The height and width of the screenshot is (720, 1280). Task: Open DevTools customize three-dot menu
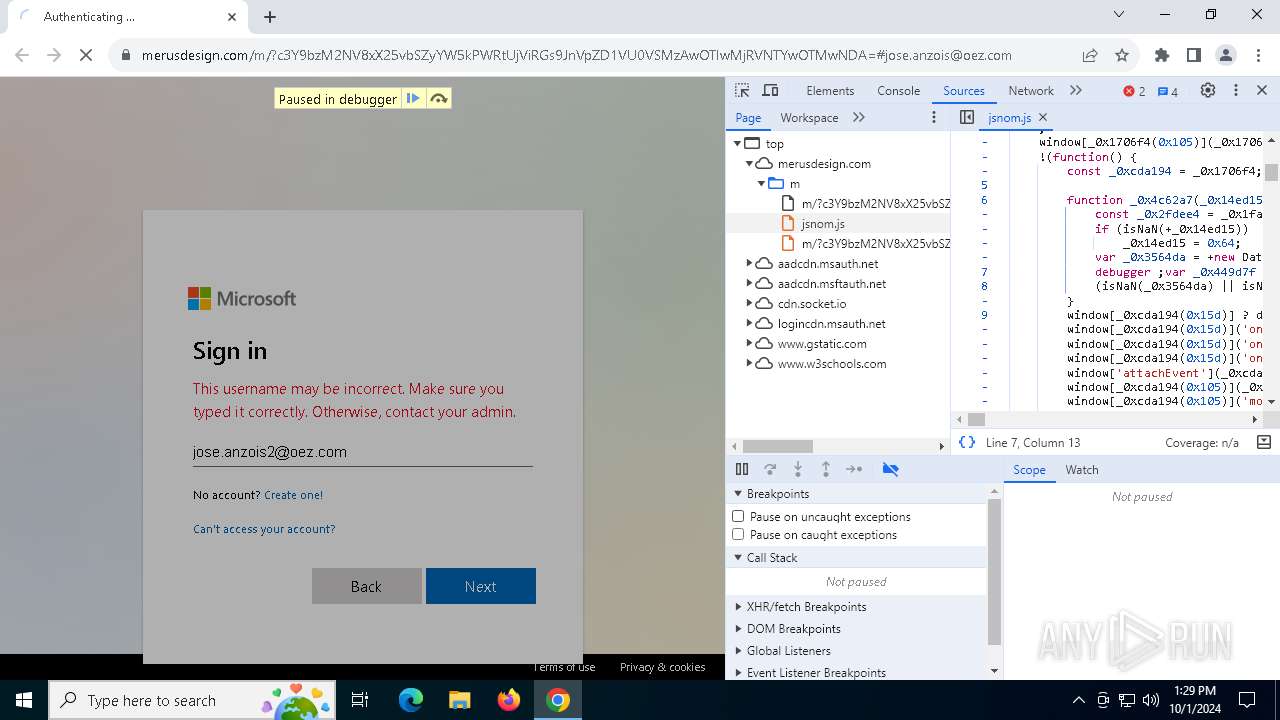click(x=1235, y=90)
